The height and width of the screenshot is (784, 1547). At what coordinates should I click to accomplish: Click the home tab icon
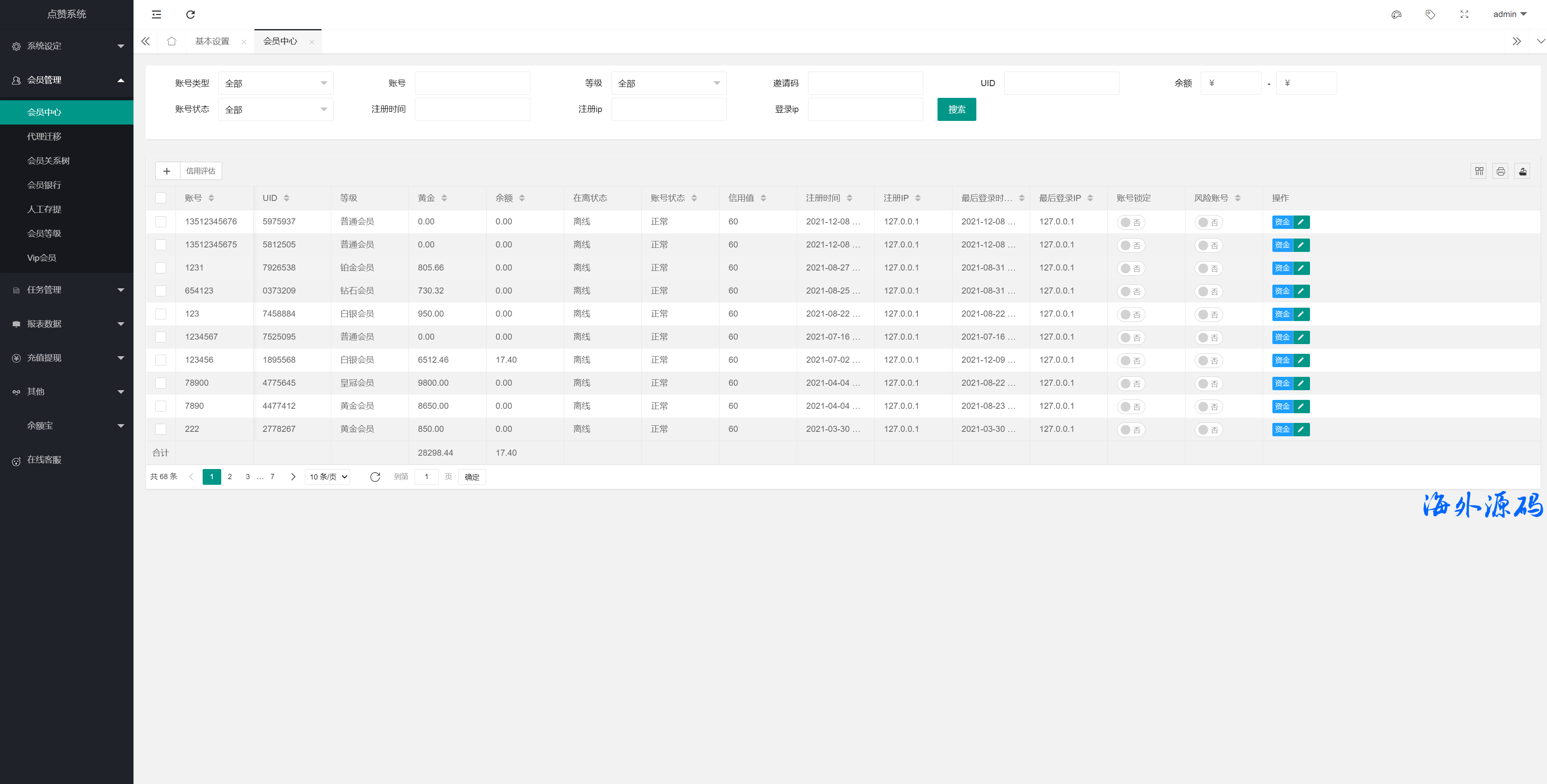[x=172, y=41]
